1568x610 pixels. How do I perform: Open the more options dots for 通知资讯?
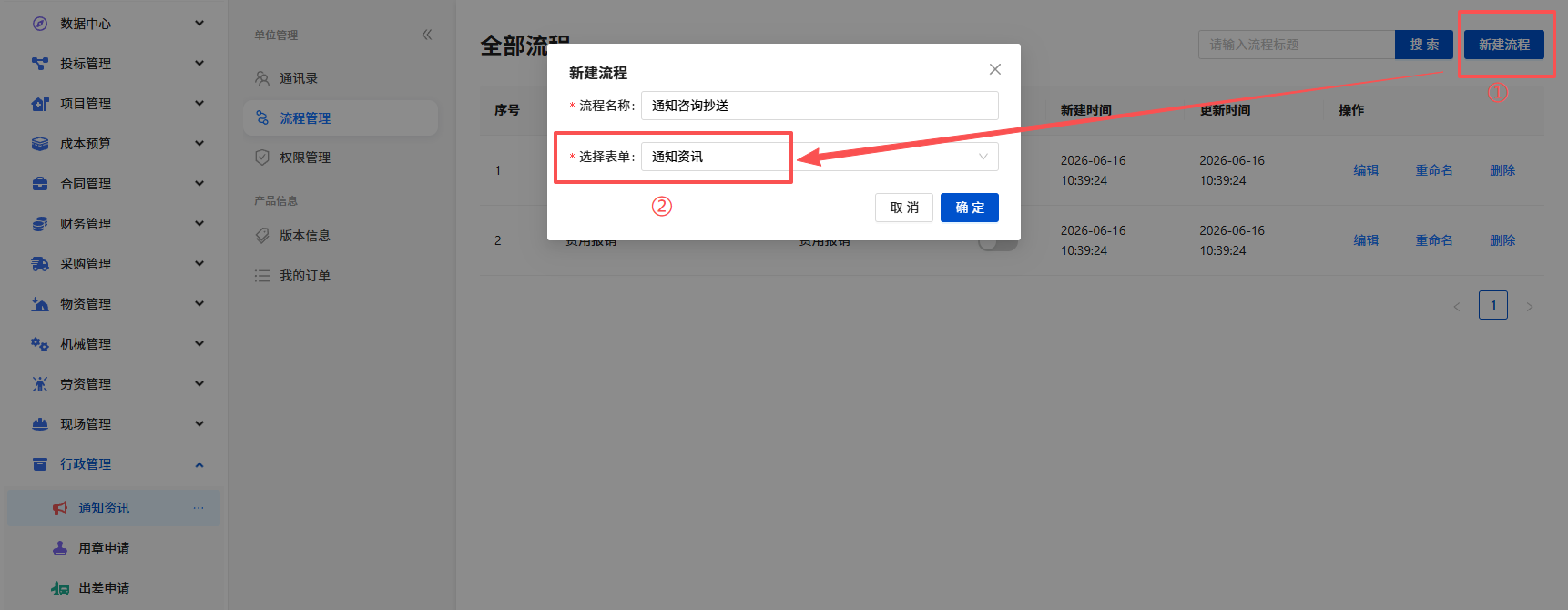[199, 508]
